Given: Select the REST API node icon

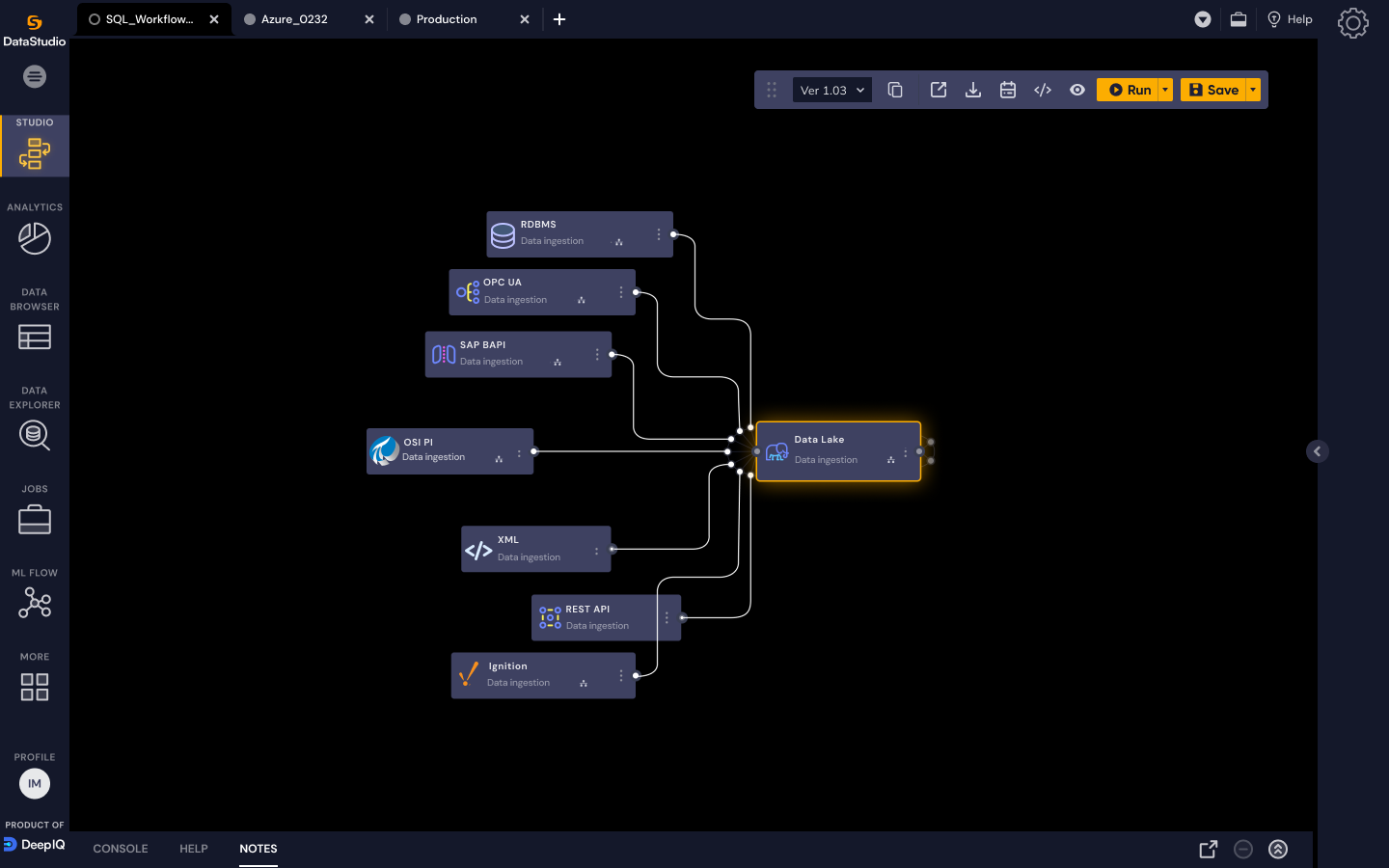Looking at the screenshot, I should pyautogui.click(x=550, y=618).
